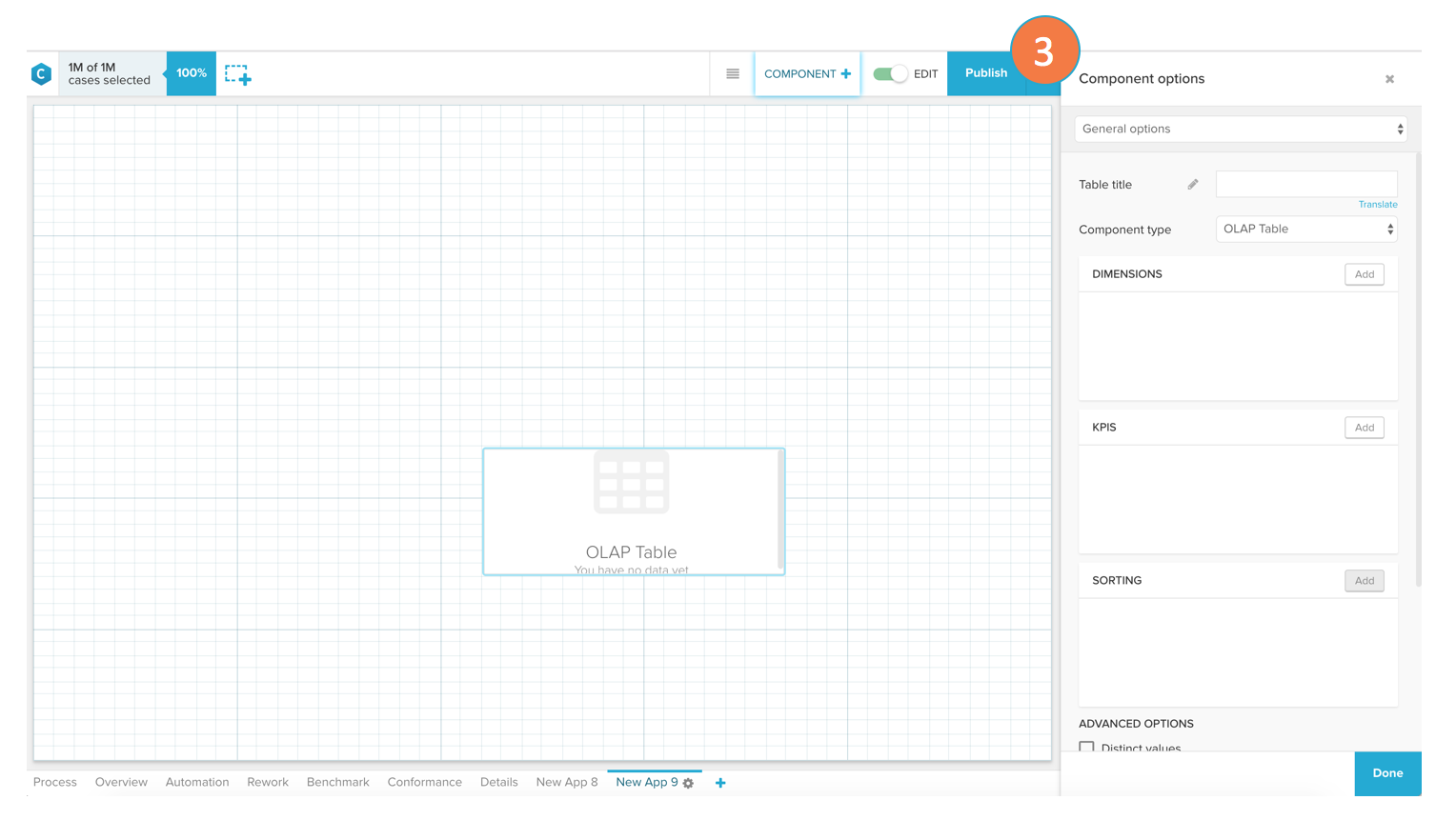The image size is (1456, 840).
Task: Click into the Table title input field
Action: pos(1305,184)
